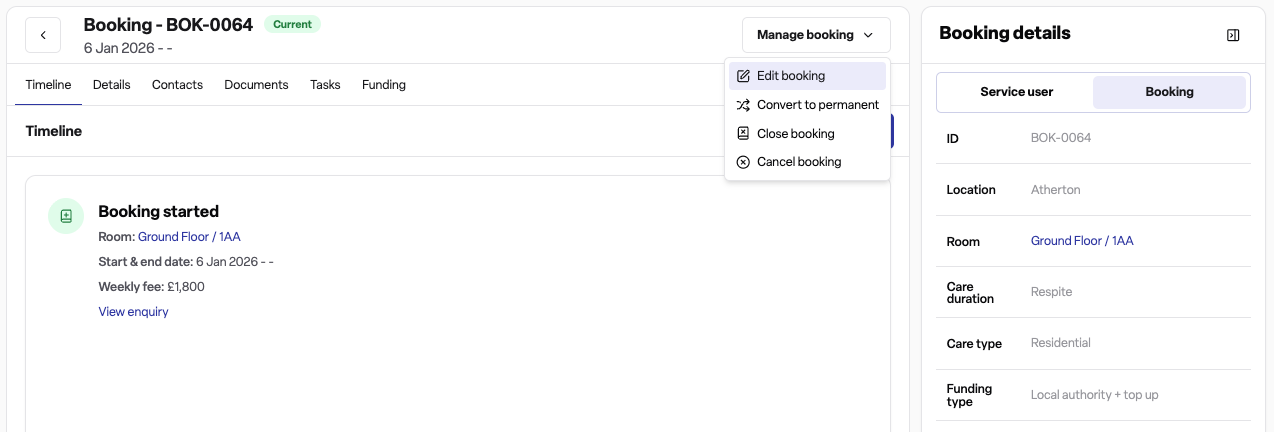Viewport: 1274px width, 432px height.
Task: Open the Contacts tab
Action: [177, 85]
